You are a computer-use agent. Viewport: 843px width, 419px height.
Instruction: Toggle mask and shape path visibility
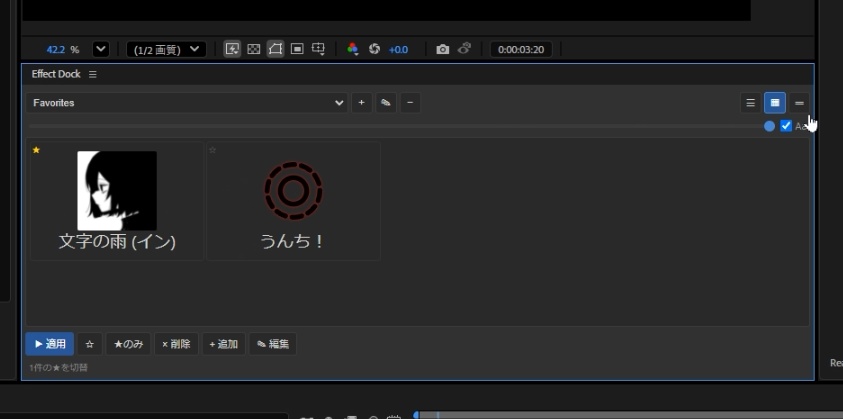(x=275, y=49)
